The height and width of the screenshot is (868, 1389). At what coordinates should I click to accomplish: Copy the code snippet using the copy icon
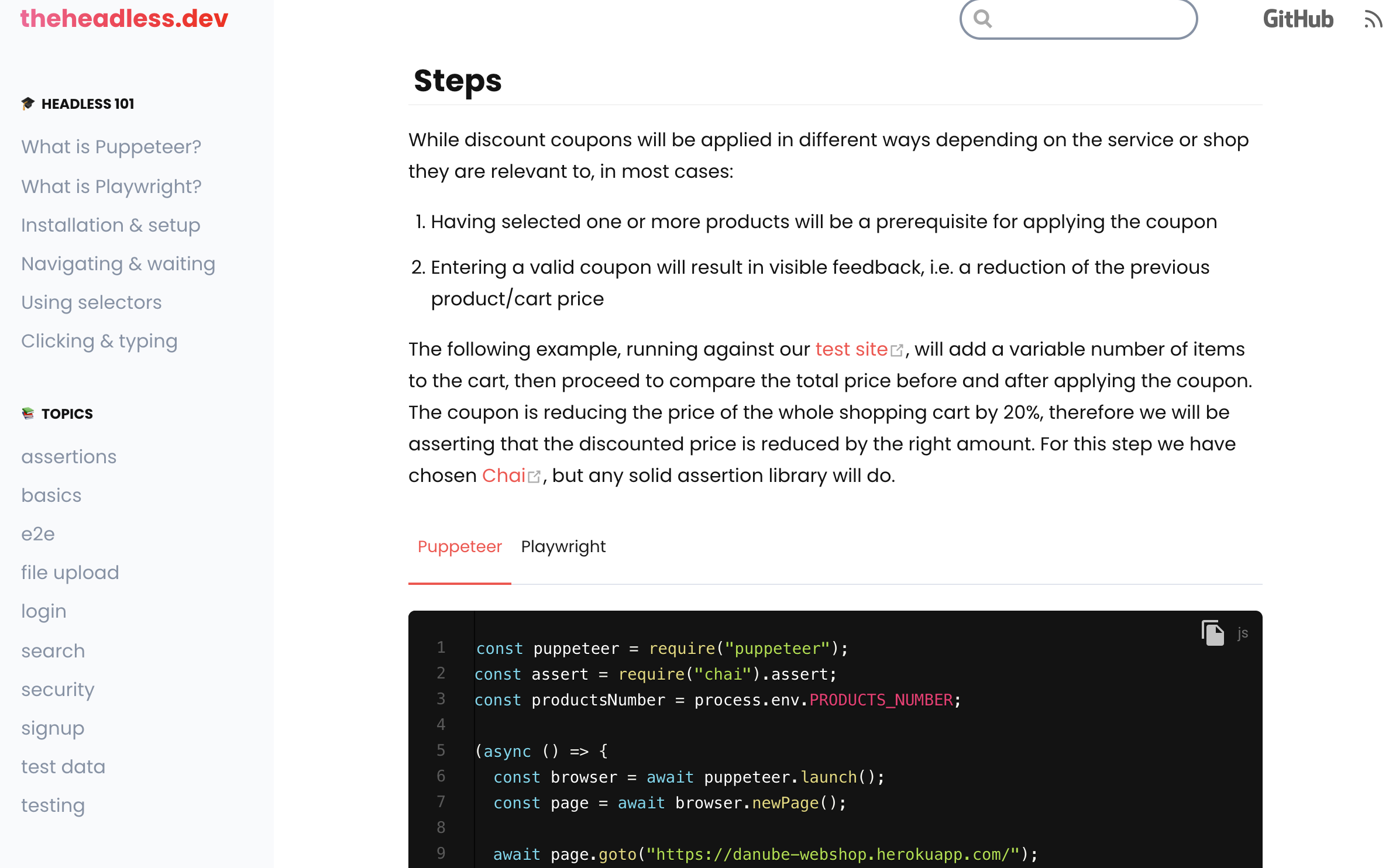click(1212, 633)
